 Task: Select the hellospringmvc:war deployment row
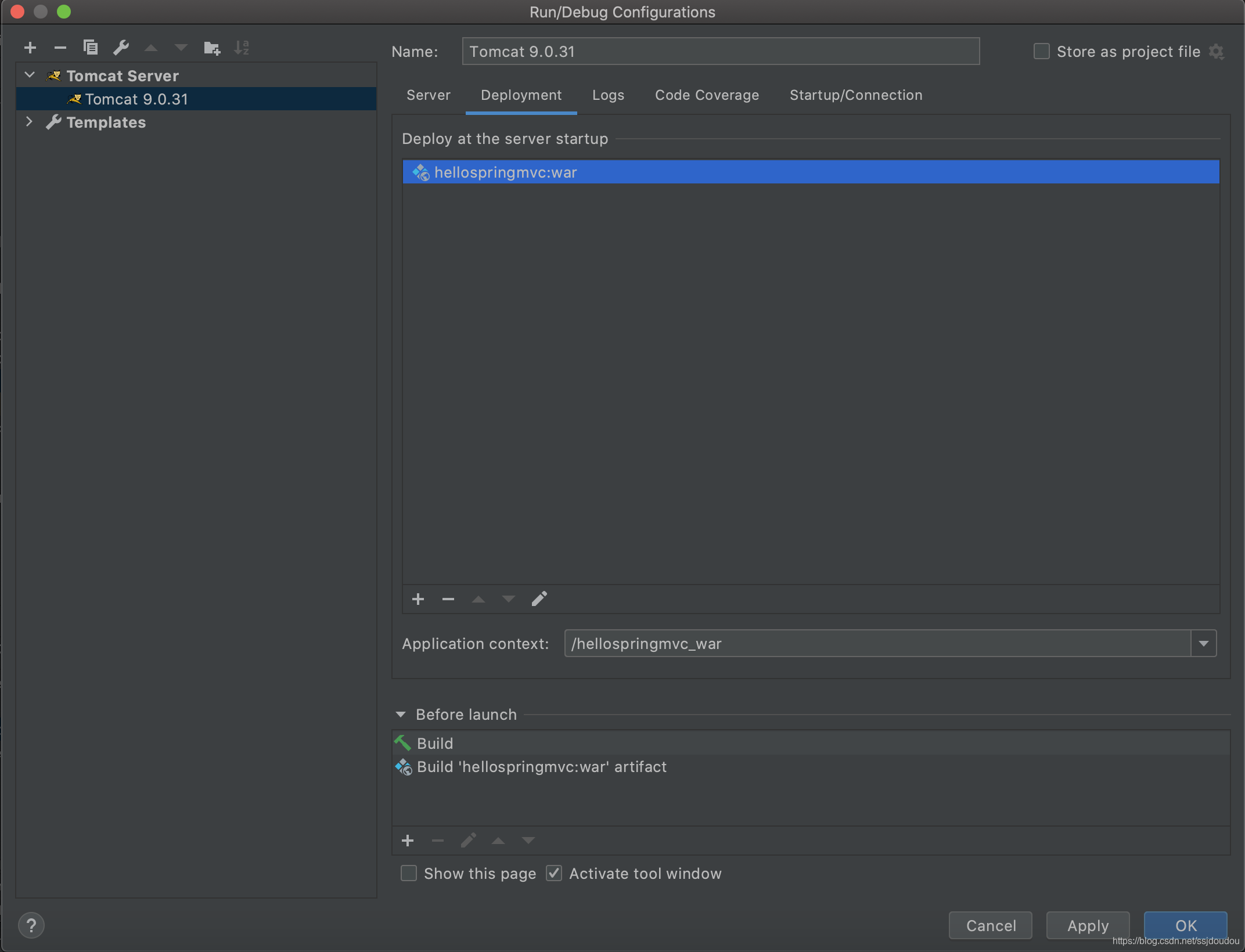coord(811,172)
